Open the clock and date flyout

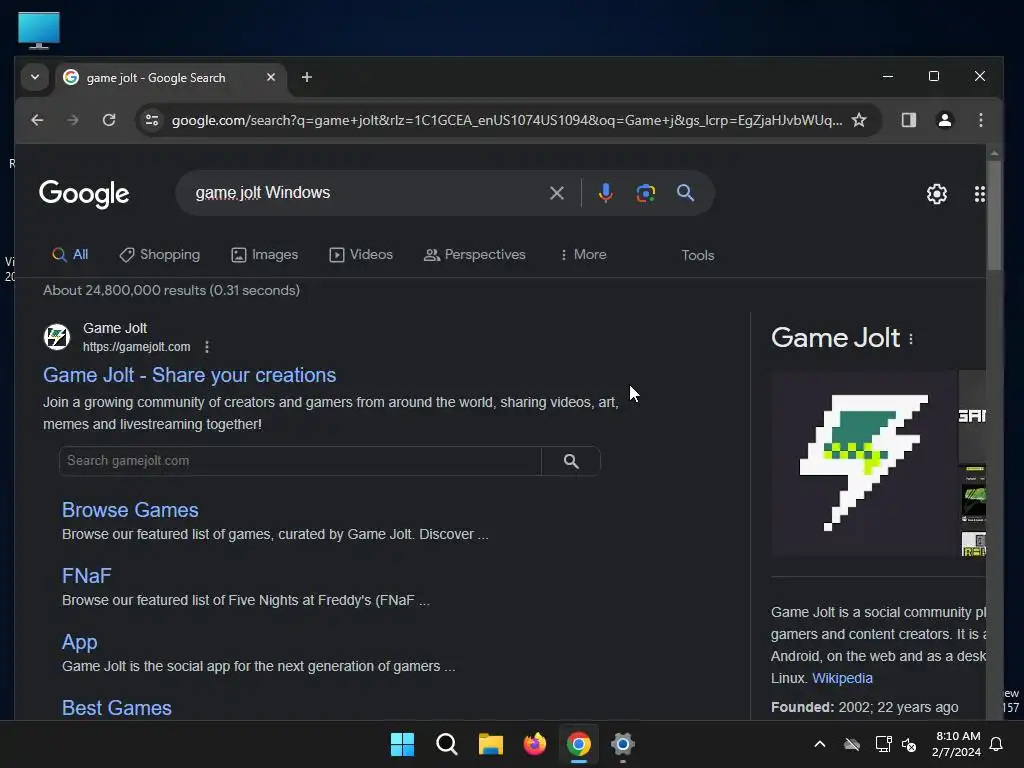click(x=957, y=744)
